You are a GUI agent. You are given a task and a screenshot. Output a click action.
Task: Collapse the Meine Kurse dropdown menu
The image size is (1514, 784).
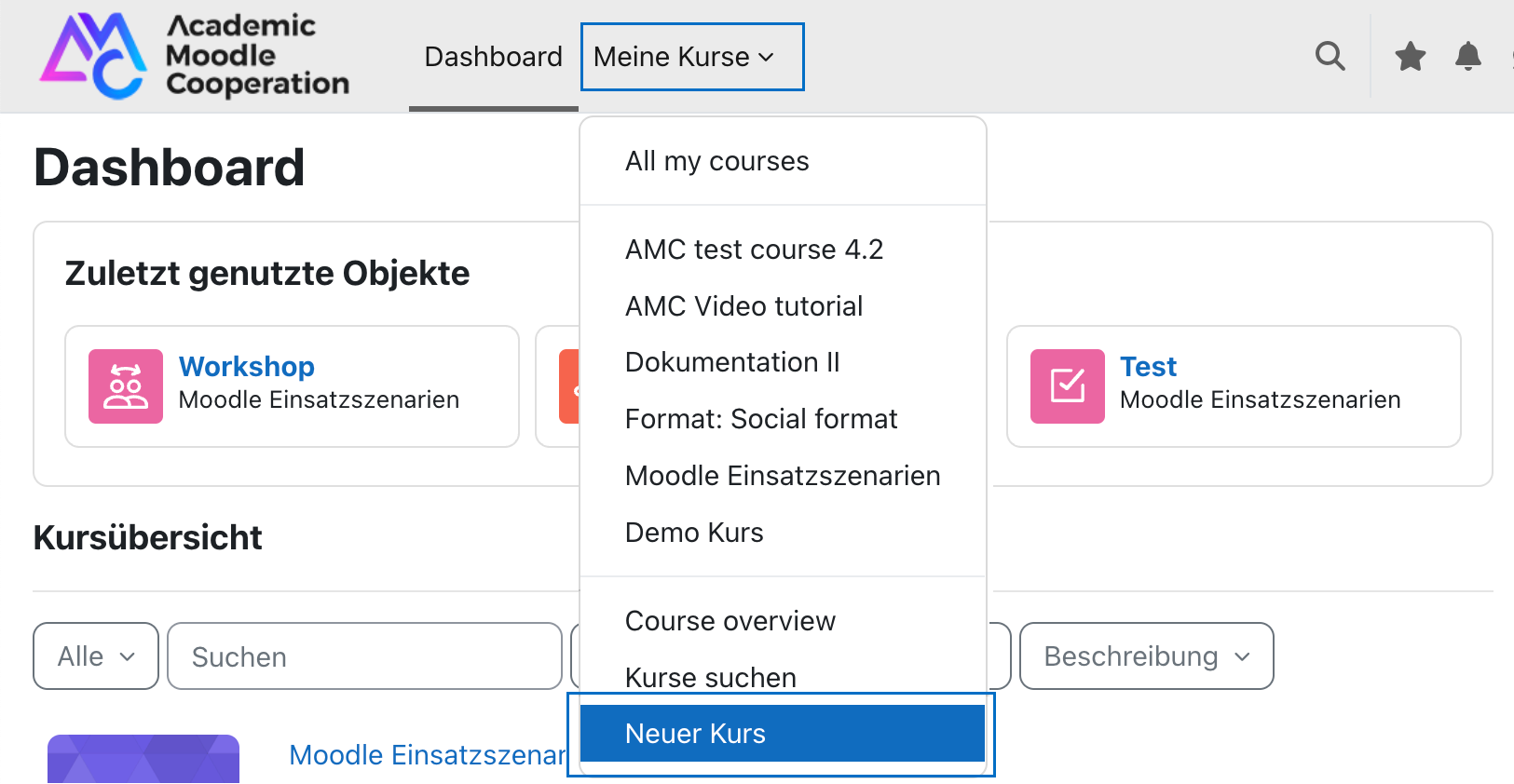692,57
